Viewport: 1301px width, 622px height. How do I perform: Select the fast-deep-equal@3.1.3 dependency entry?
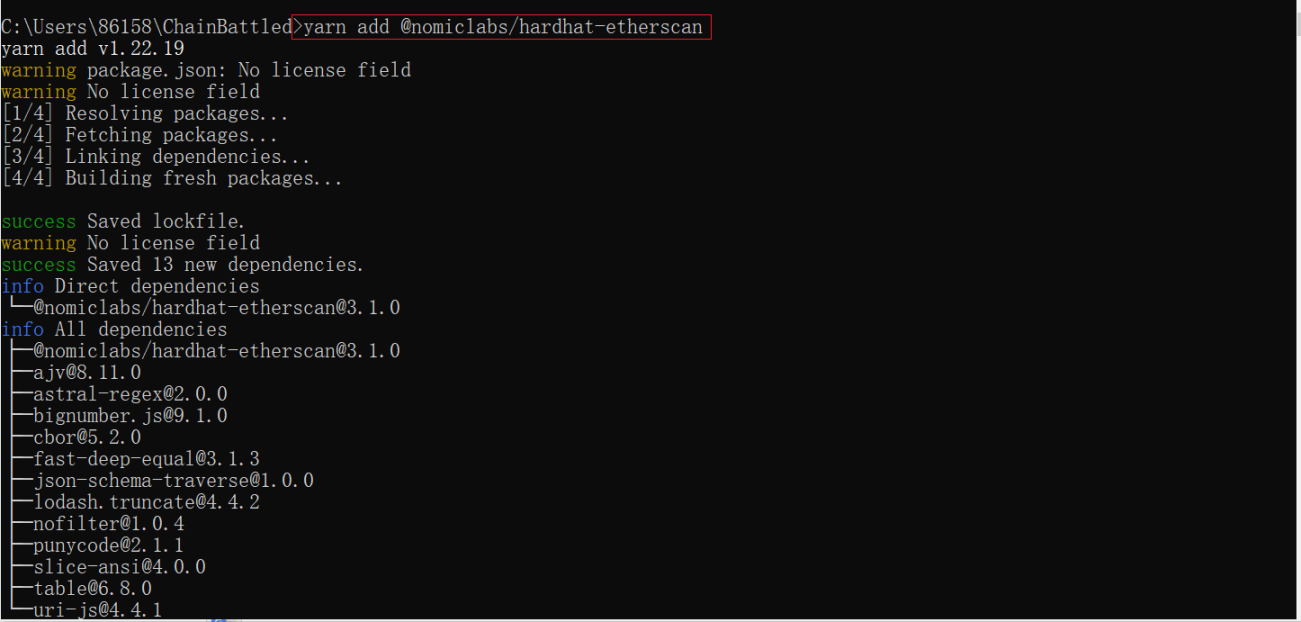pos(146,459)
